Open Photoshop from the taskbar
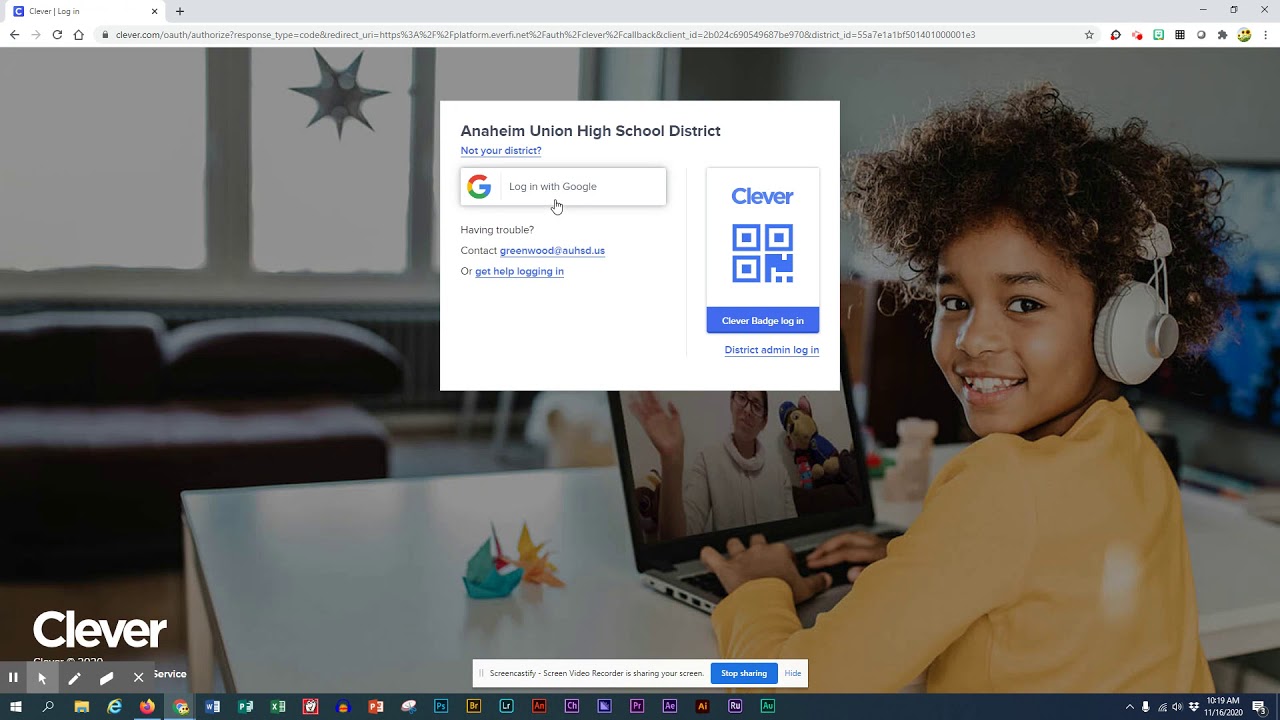The width and height of the screenshot is (1280, 720). (x=441, y=706)
